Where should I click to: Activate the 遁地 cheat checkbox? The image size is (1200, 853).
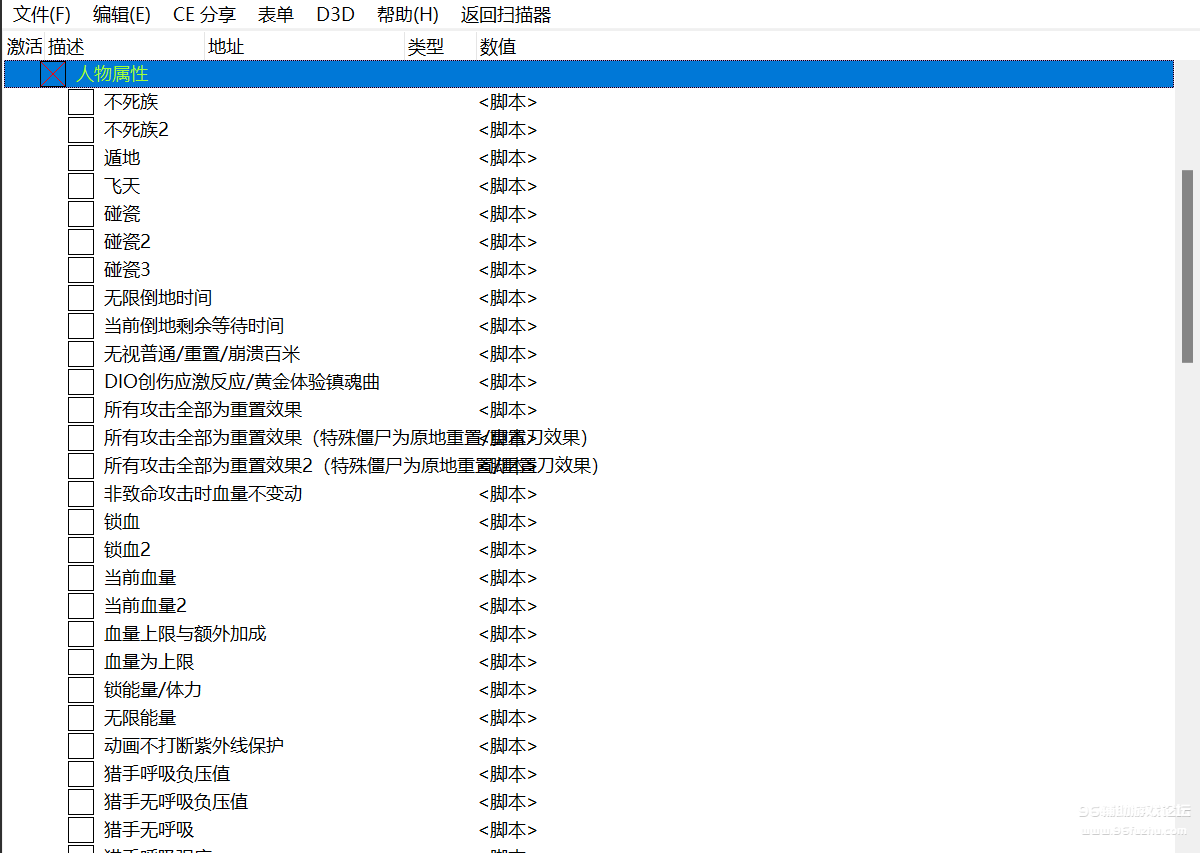[81, 158]
